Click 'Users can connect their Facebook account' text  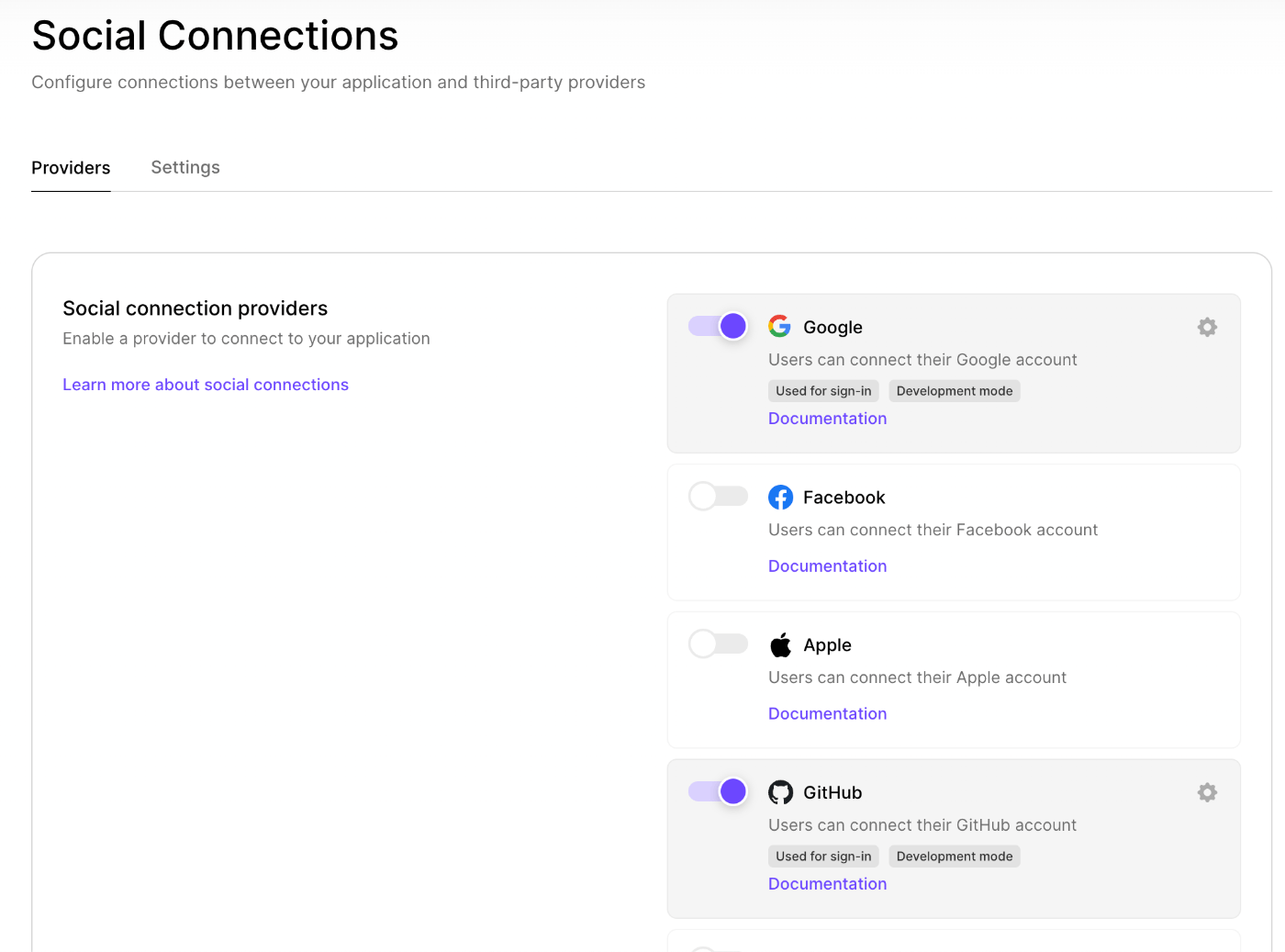tap(933, 530)
